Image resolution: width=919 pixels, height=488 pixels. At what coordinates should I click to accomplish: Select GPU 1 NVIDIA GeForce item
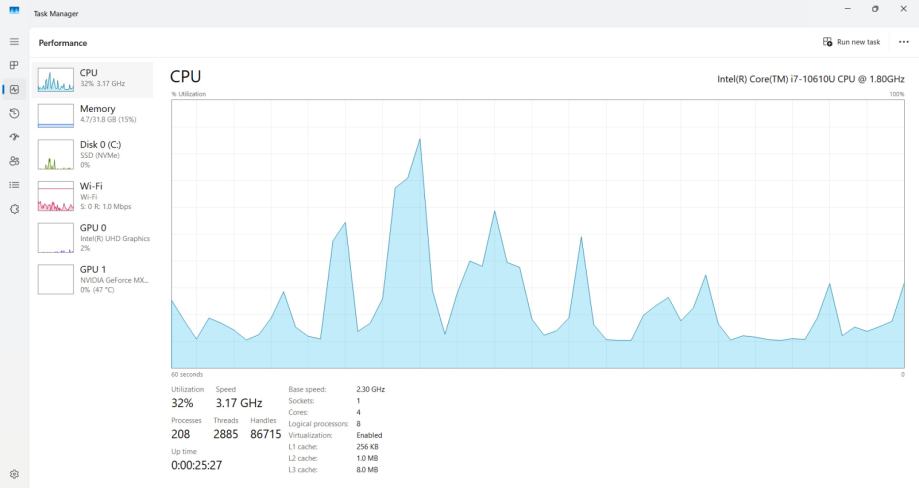[93, 279]
